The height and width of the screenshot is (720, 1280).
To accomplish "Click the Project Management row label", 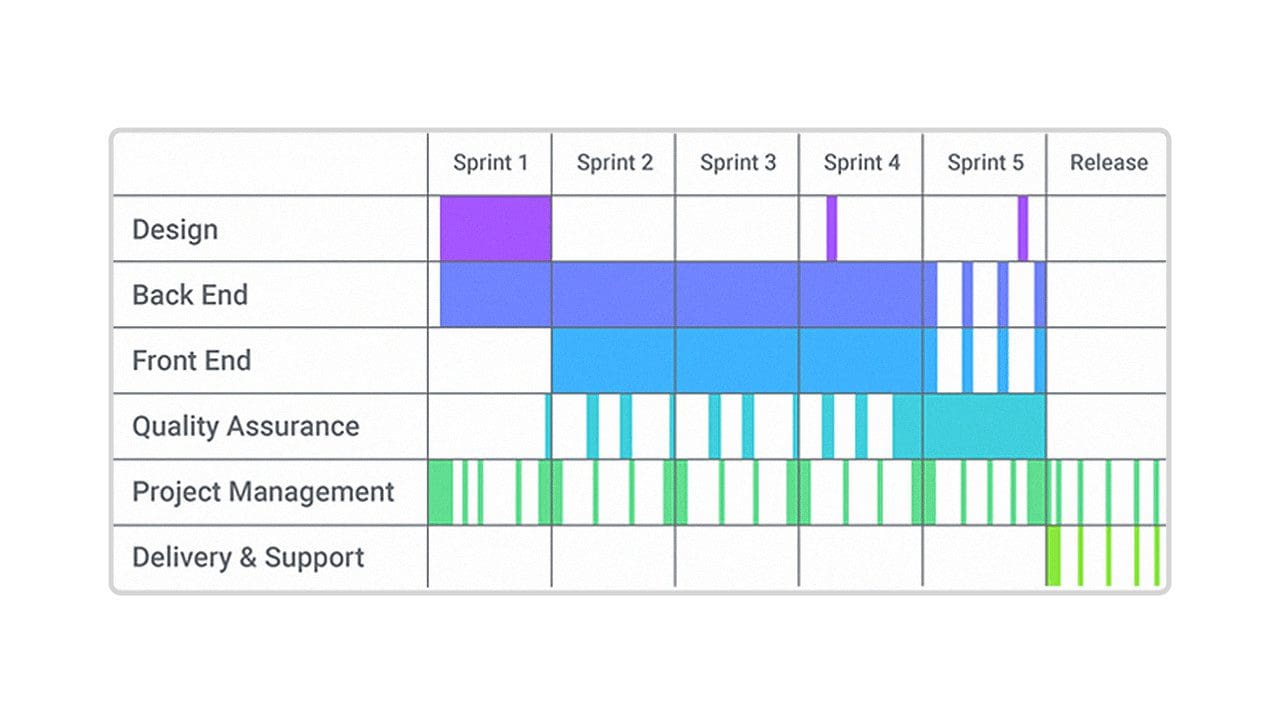I will pyautogui.click(x=263, y=492).
